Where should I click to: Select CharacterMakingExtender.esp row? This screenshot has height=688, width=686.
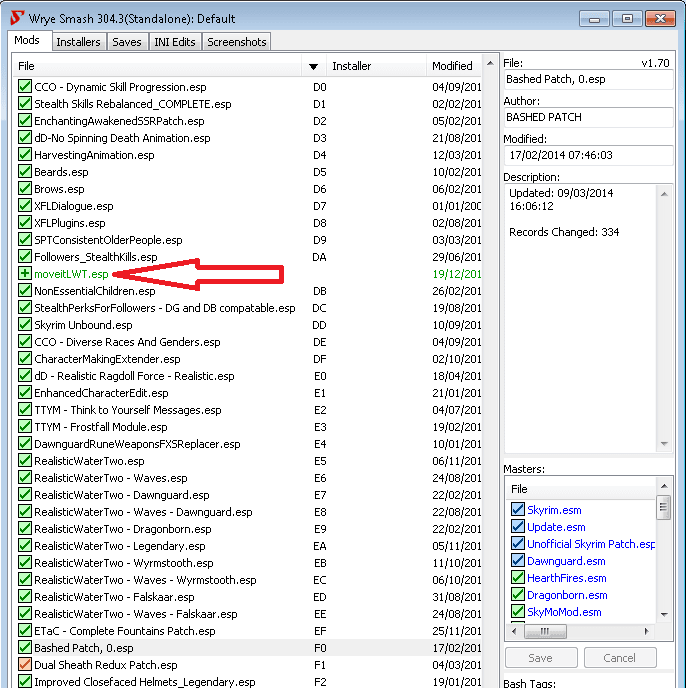point(248,359)
